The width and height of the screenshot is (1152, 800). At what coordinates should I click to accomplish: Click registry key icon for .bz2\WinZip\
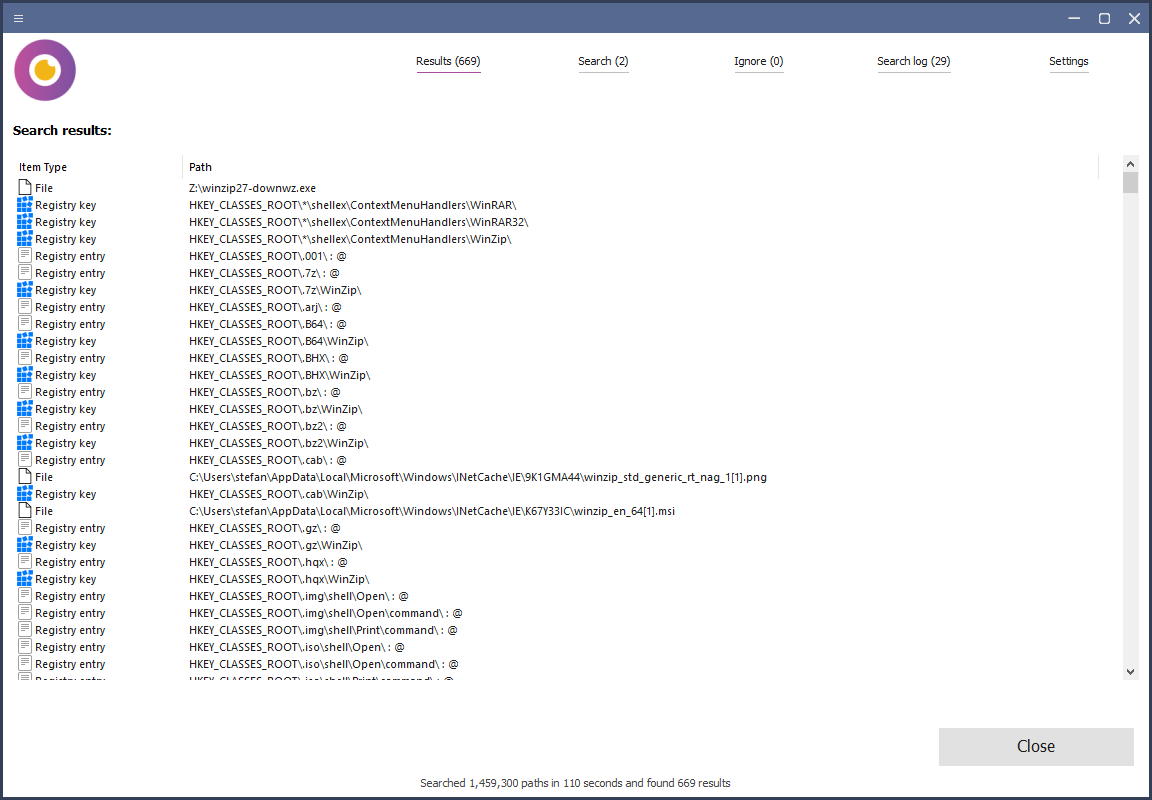pos(25,443)
